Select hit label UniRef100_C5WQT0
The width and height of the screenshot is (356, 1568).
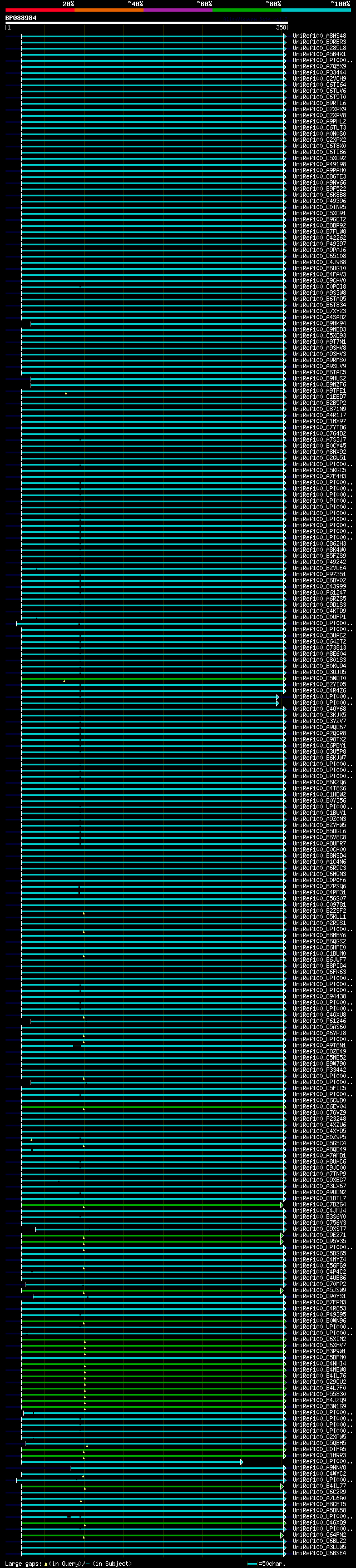click(x=319, y=678)
